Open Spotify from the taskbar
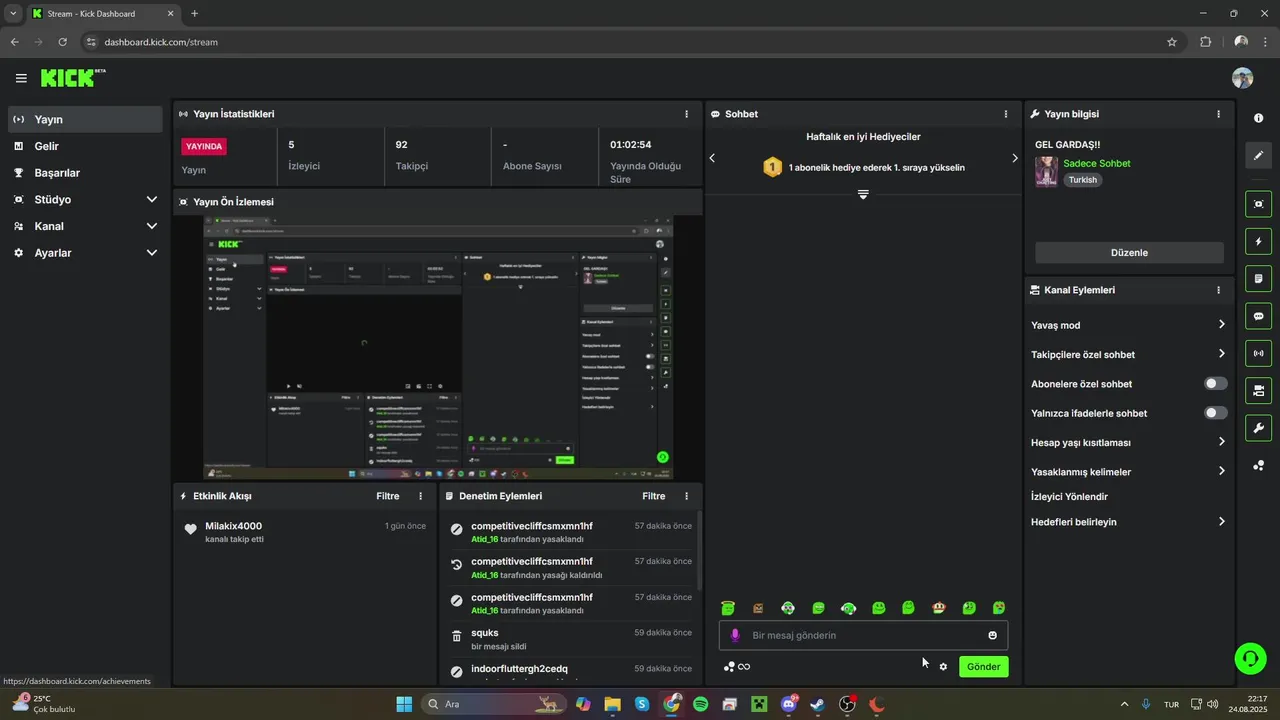The image size is (1280, 720). [x=700, y=704]
